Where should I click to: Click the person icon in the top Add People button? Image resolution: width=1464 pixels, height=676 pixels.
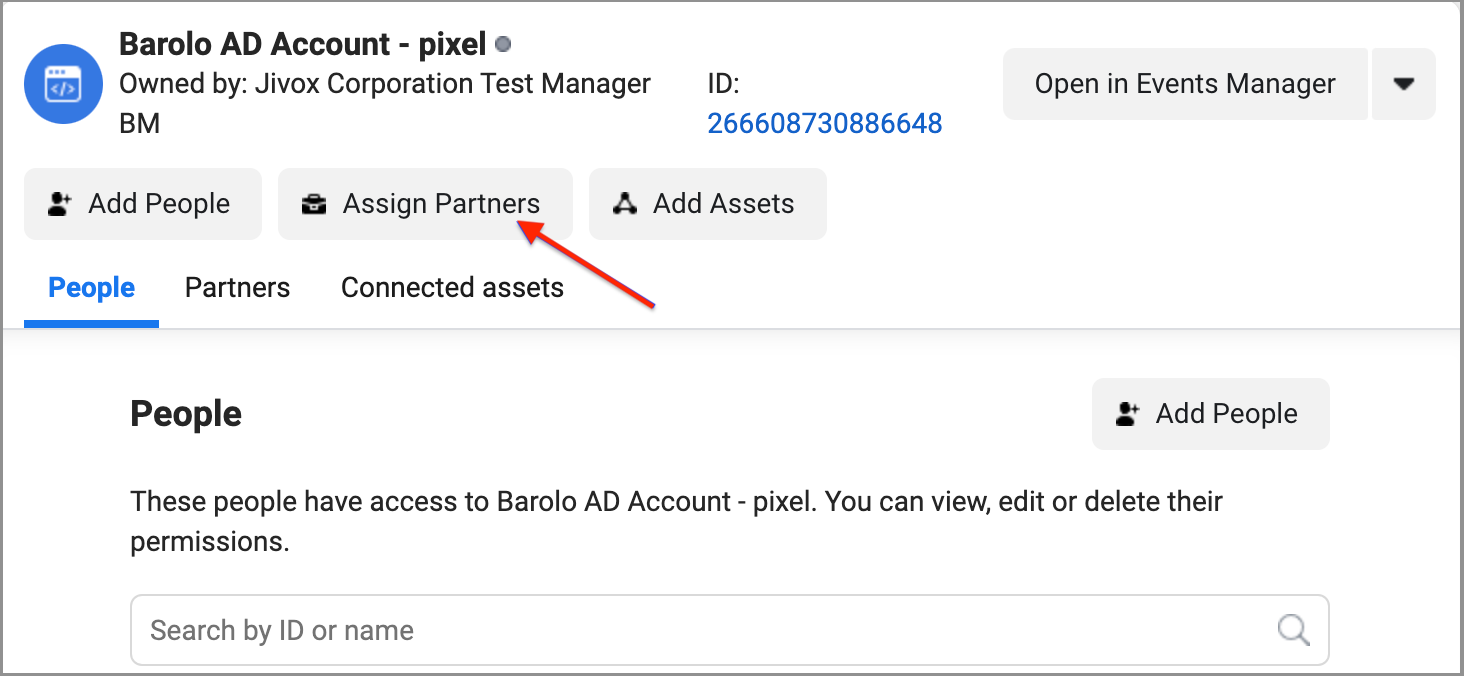[61, 204]
